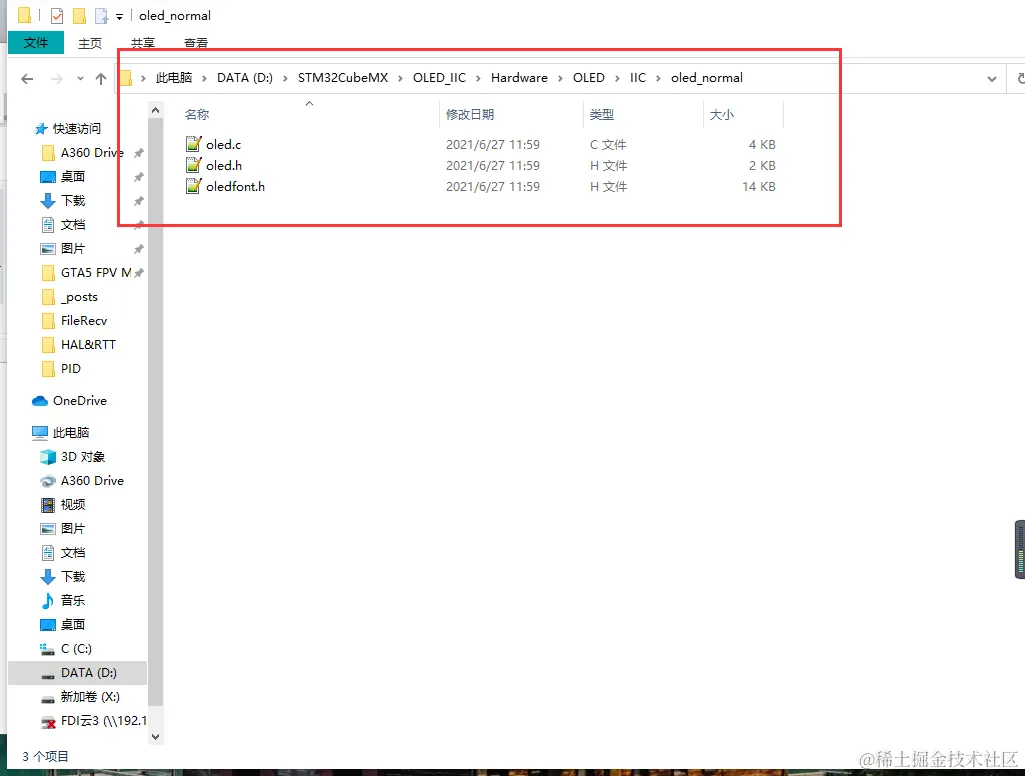Viewport: 1025px width, 776px height.
Task: Click OLED_IIC breadcrumb in address bar
Action: [x=439, y=78]
